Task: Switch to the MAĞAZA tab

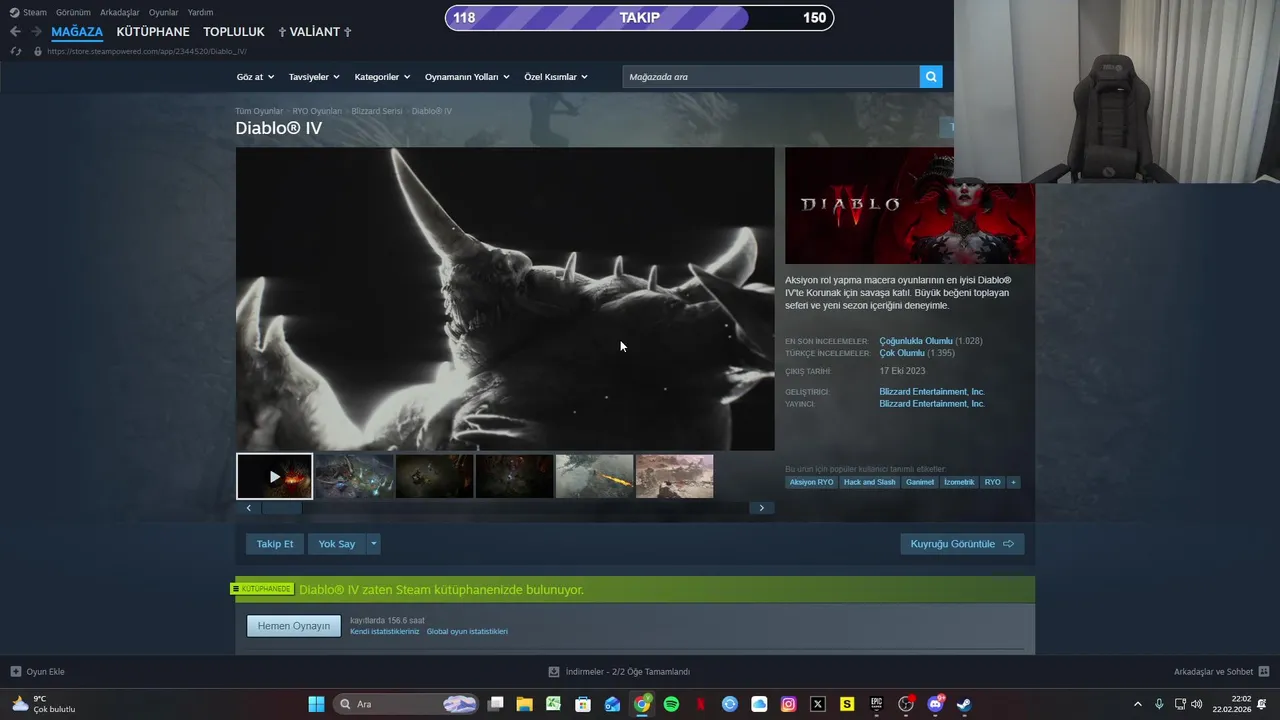Action: click(x=77, y=32)
